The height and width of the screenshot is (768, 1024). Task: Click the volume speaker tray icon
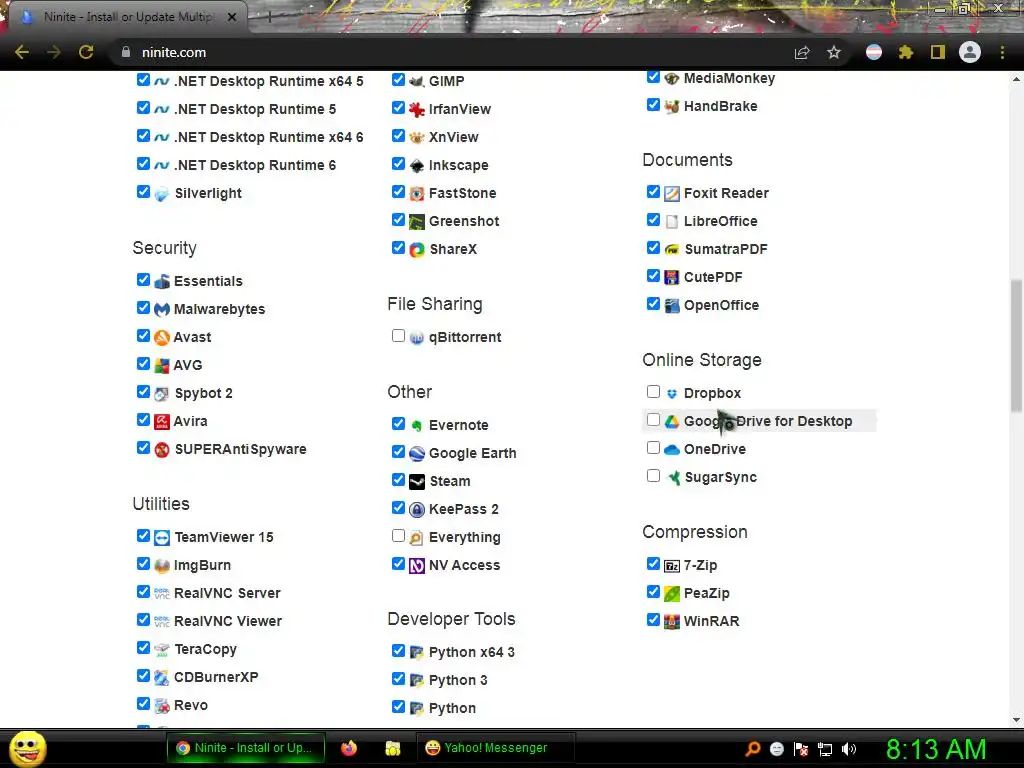849,748
